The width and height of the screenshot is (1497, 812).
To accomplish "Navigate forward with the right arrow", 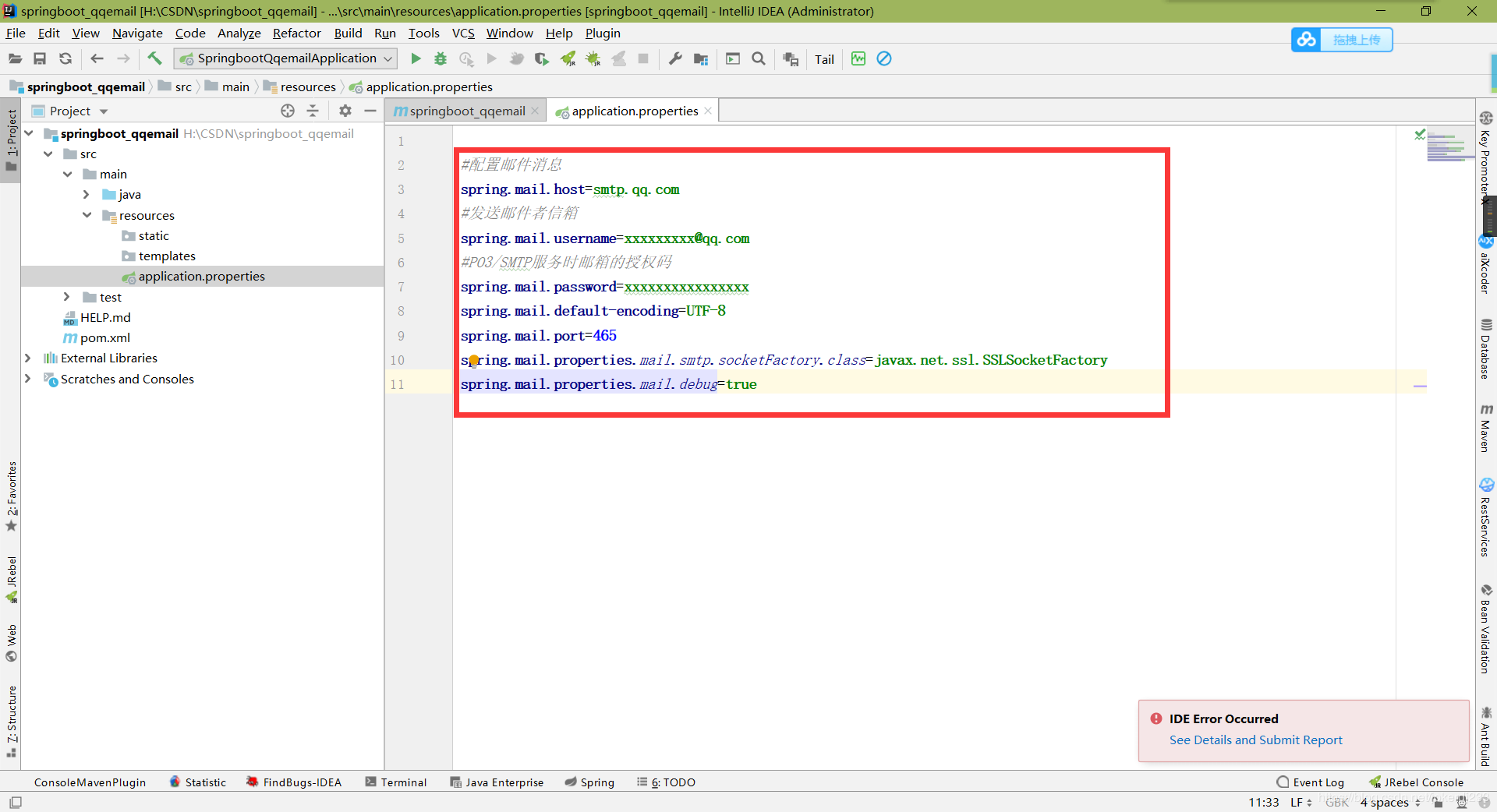I will [123, 59].
